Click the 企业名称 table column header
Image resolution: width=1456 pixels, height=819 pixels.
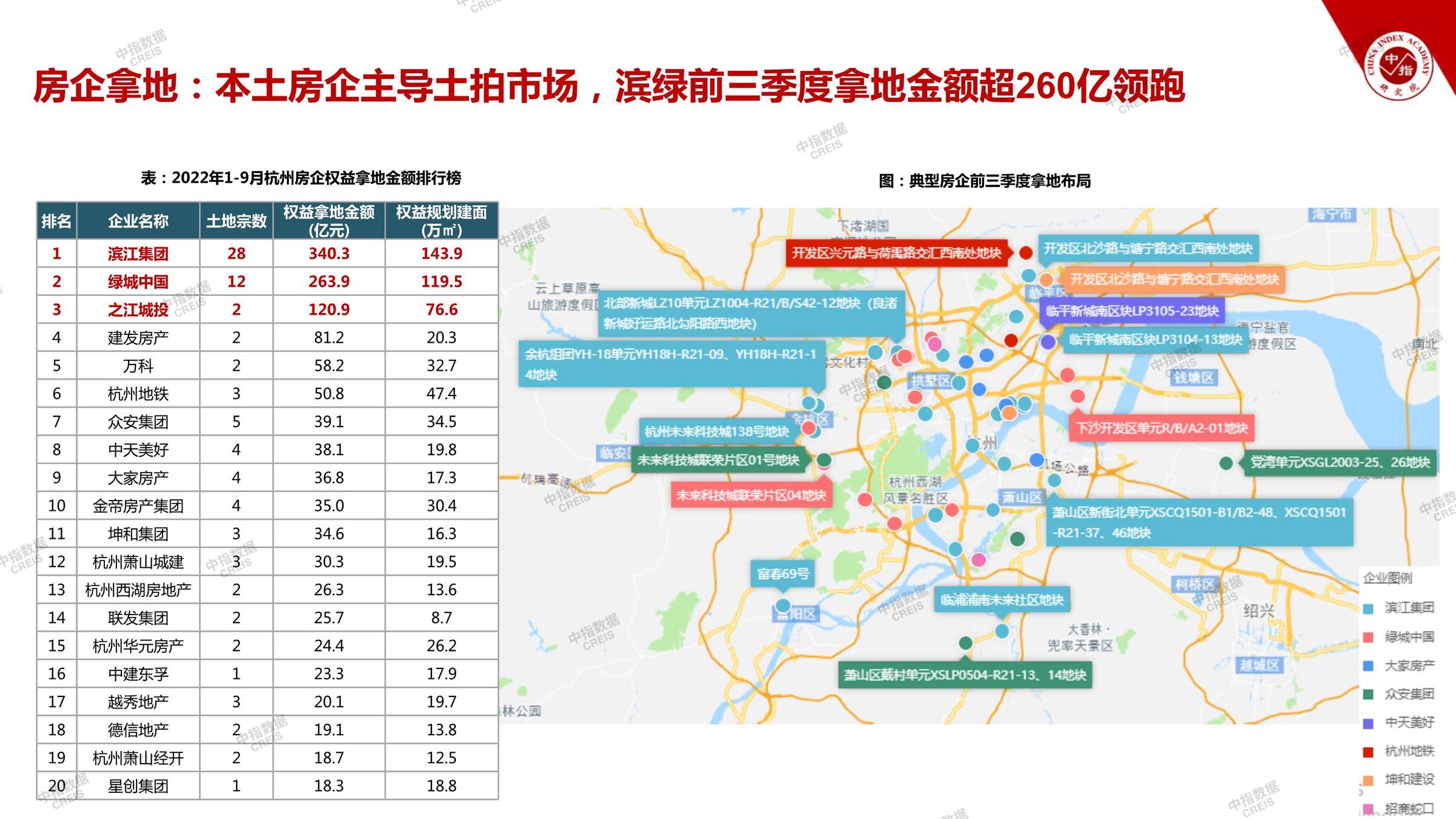(x=138, y=221)
